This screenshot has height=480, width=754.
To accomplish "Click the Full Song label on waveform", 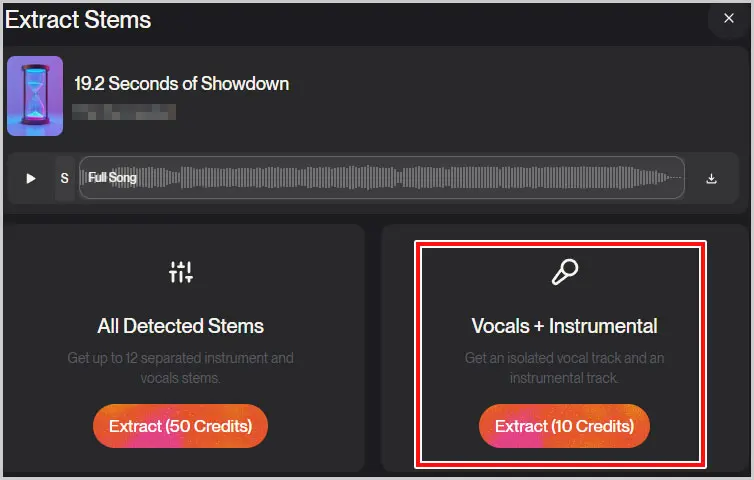I will (x=112, y=177).
